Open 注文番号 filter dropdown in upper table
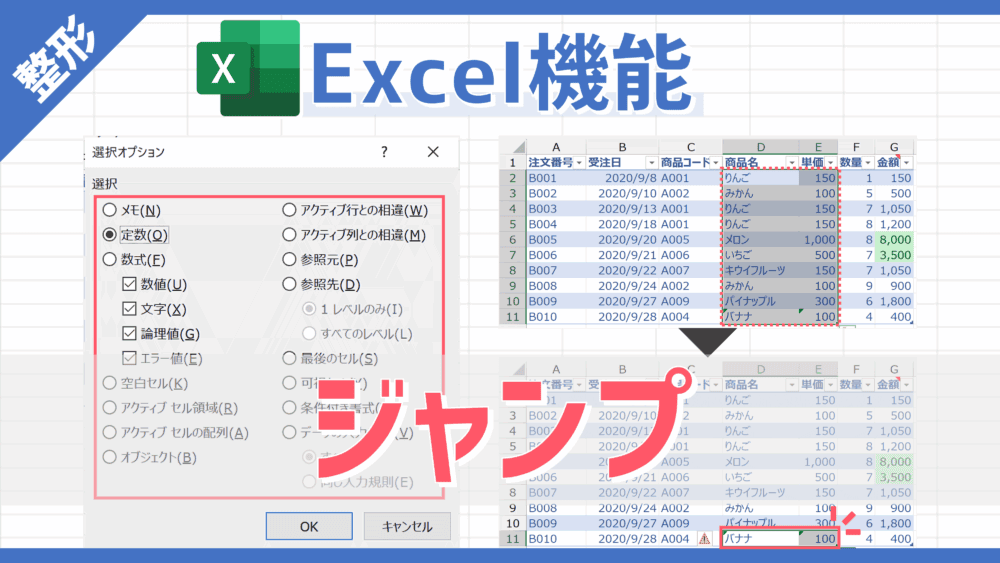The image size is (1000, 563). click(x=578, y=162)
